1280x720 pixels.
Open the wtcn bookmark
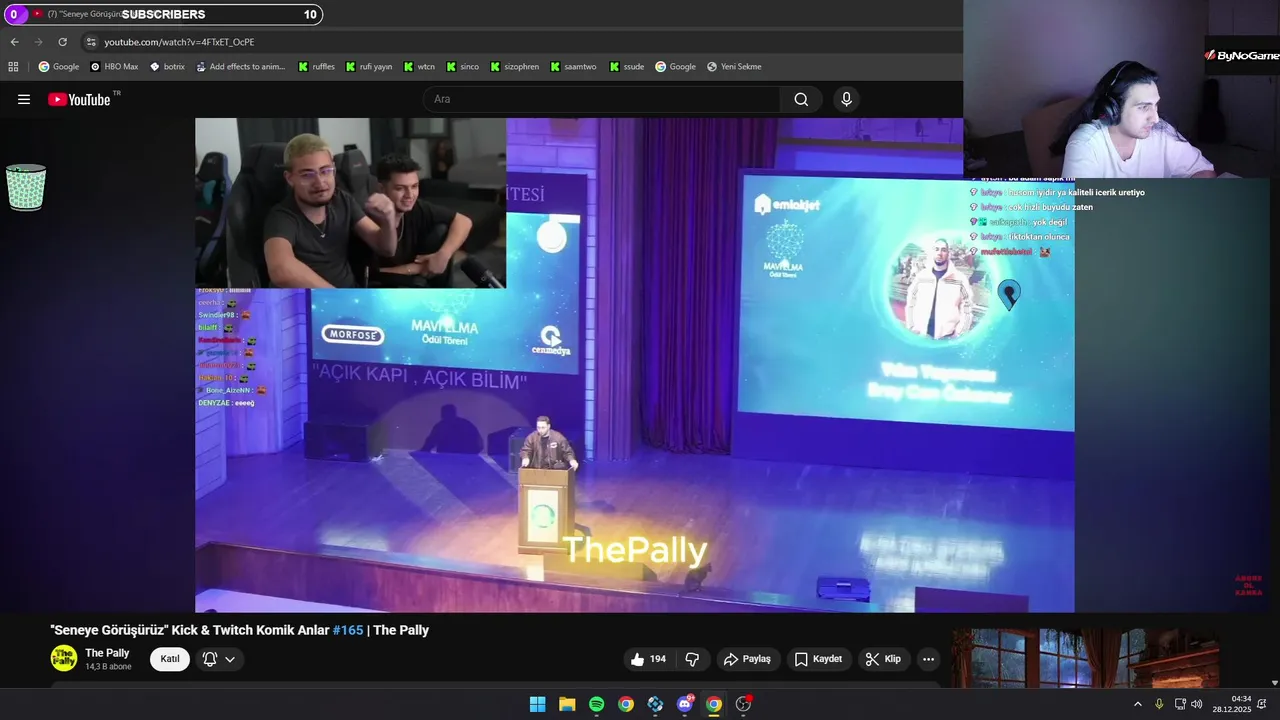(x=420, y=67)
